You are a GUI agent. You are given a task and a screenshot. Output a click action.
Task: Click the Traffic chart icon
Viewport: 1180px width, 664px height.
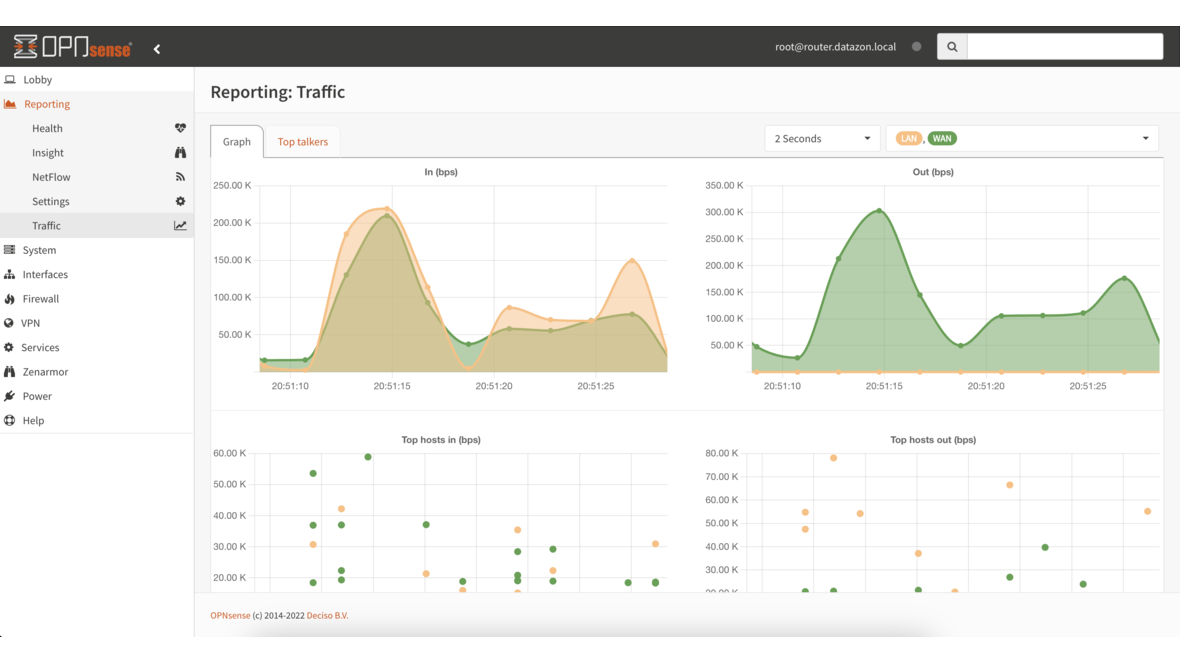180,225
